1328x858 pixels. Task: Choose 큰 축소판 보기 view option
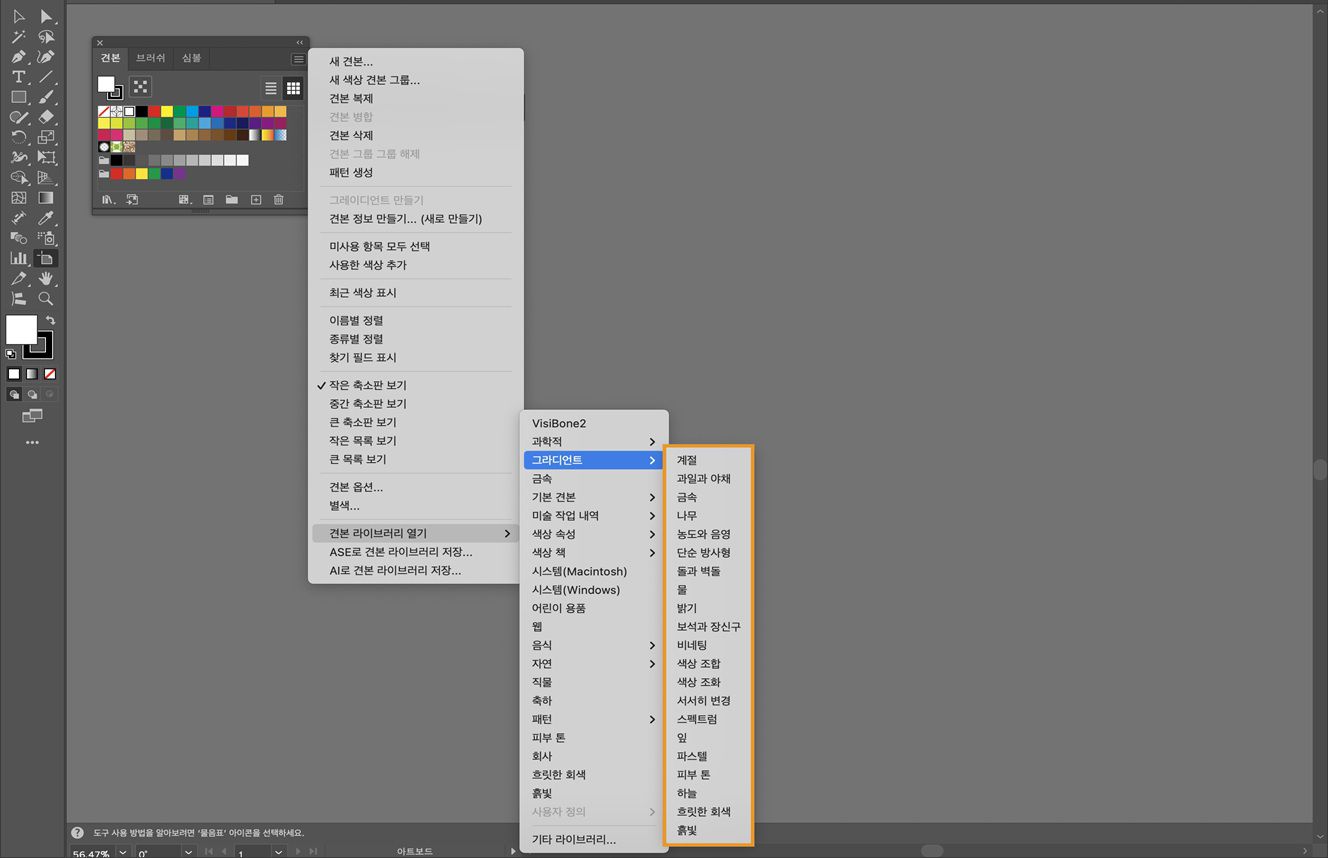416,422
